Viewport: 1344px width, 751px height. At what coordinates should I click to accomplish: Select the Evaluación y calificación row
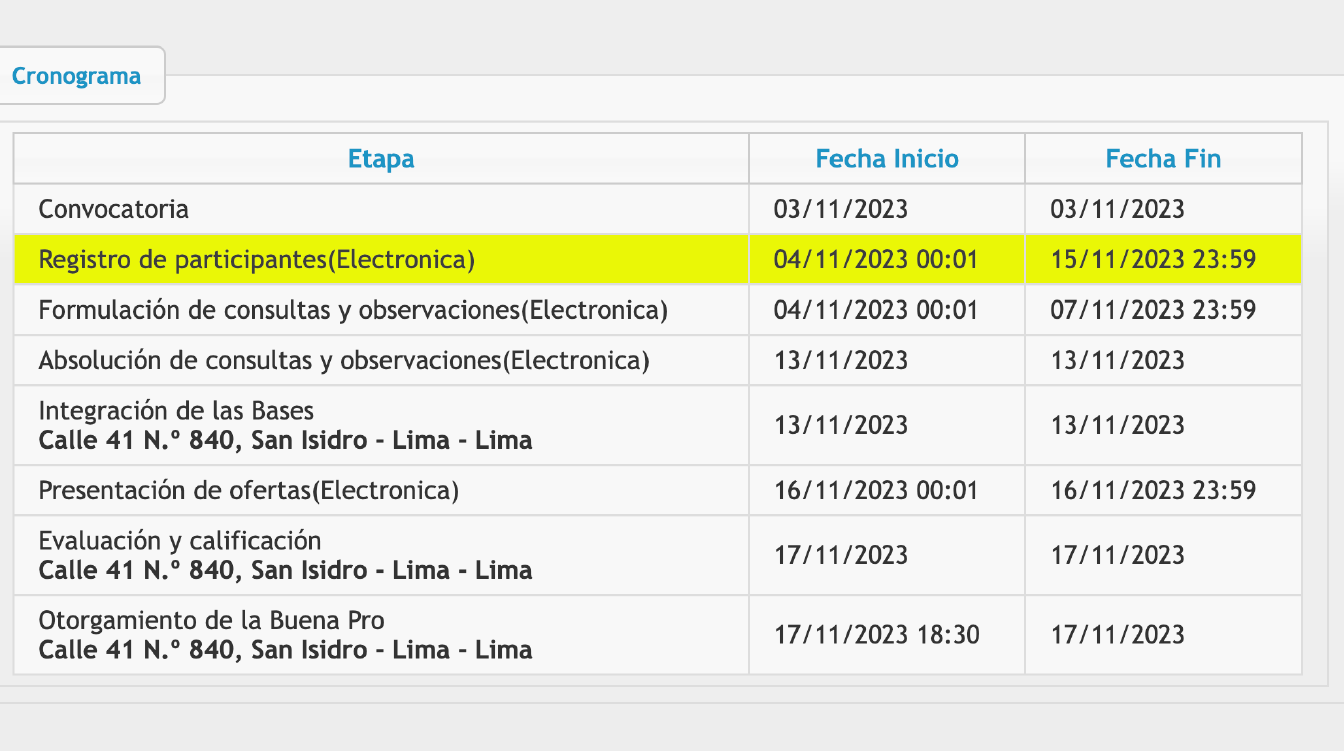tap(657, 555)
